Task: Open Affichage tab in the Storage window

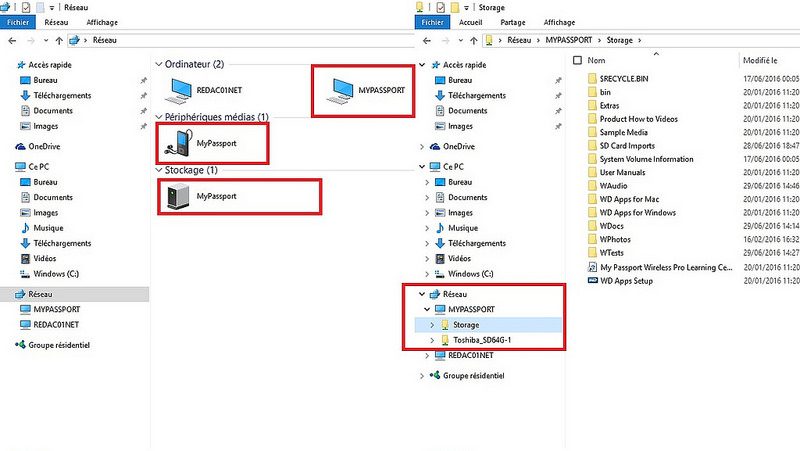Action: click(559, 22)
